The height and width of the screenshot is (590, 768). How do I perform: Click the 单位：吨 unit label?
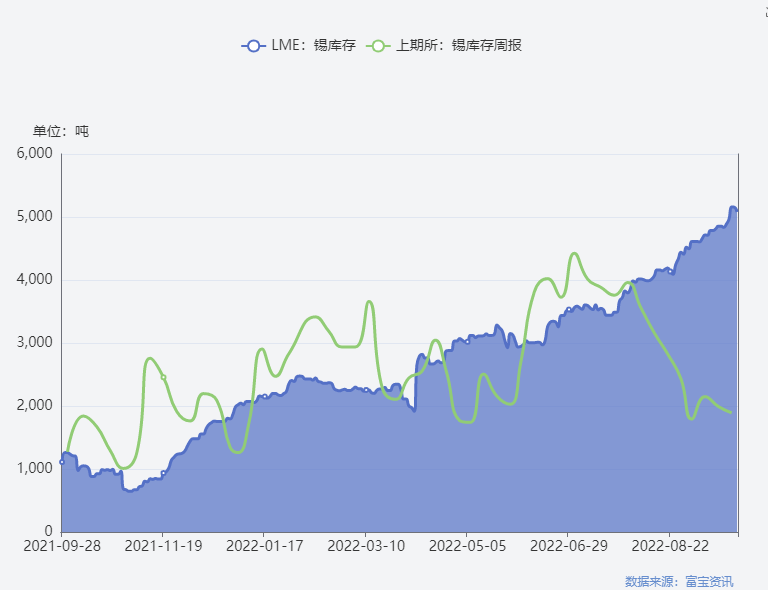(x=61, y=131)
